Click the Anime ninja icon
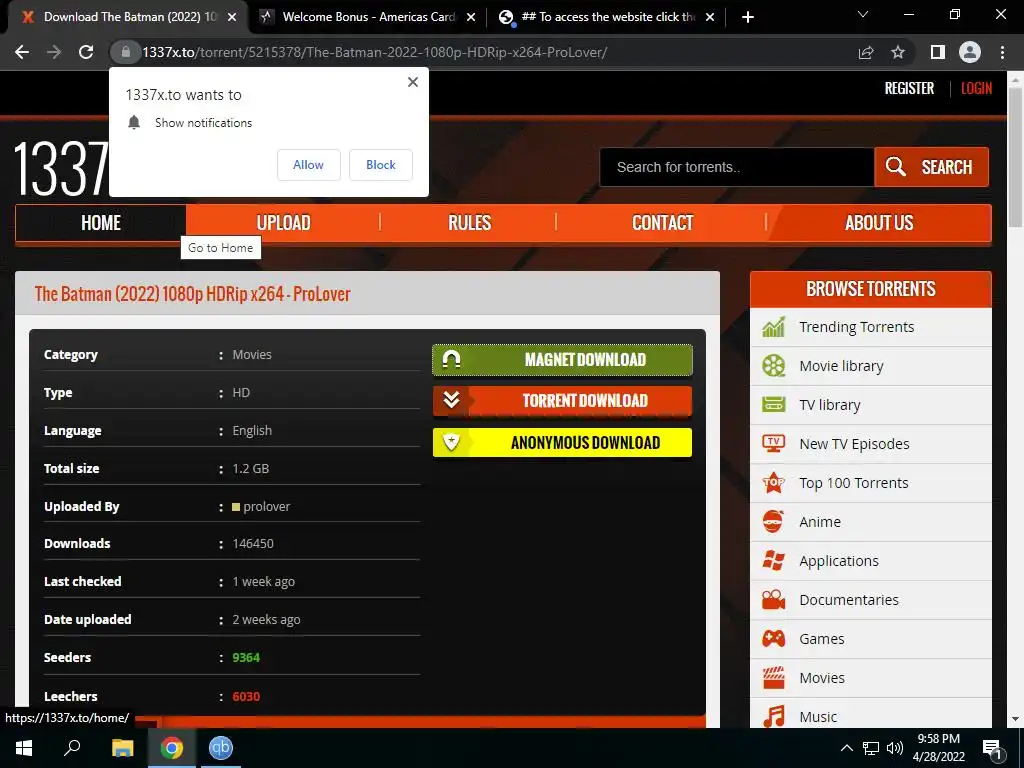 click(x=774, y=522)
